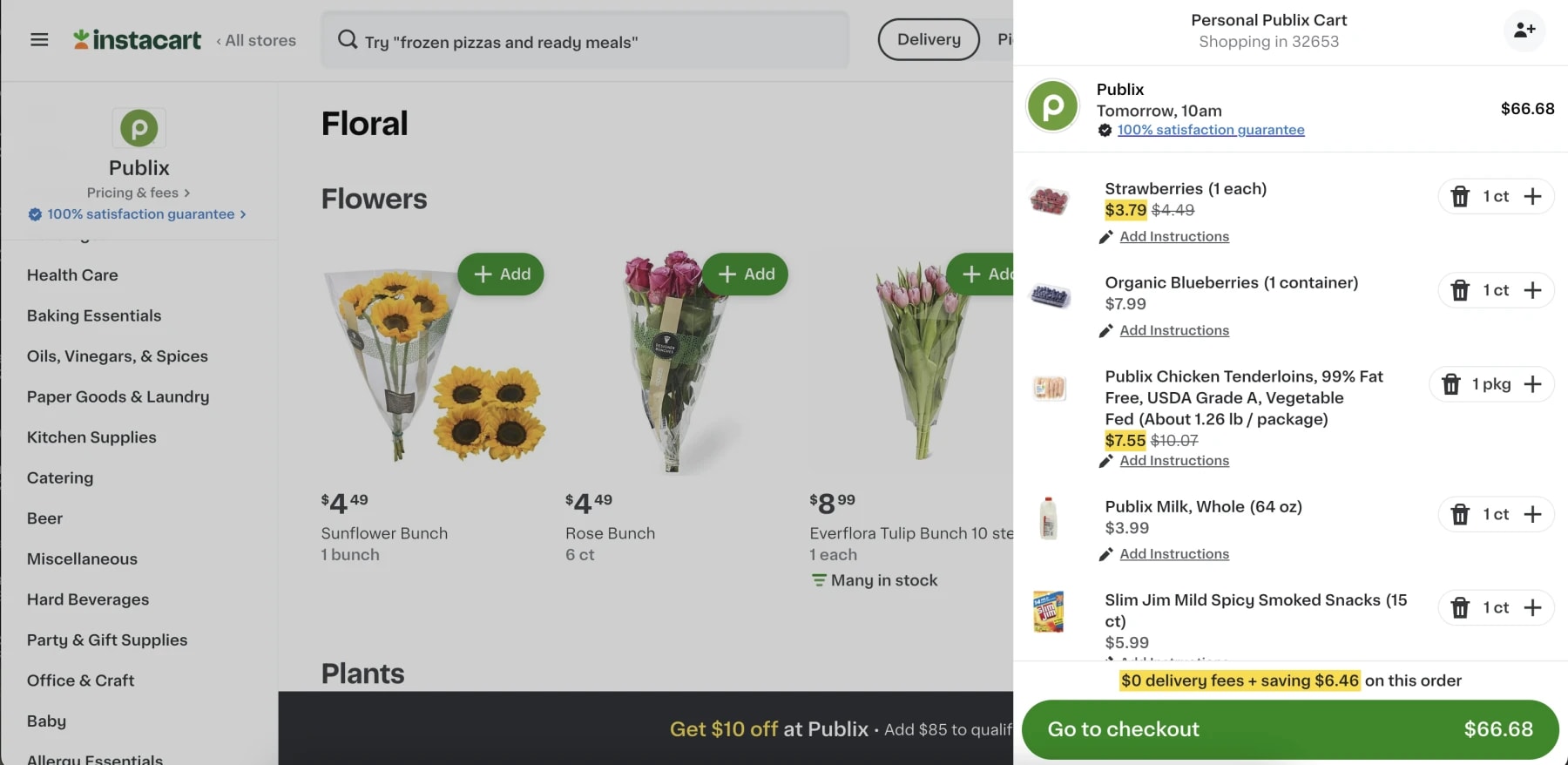1568x765 pixels.
Task: Remove Strawberries using the trash icon
Action: click(1459, 196)
